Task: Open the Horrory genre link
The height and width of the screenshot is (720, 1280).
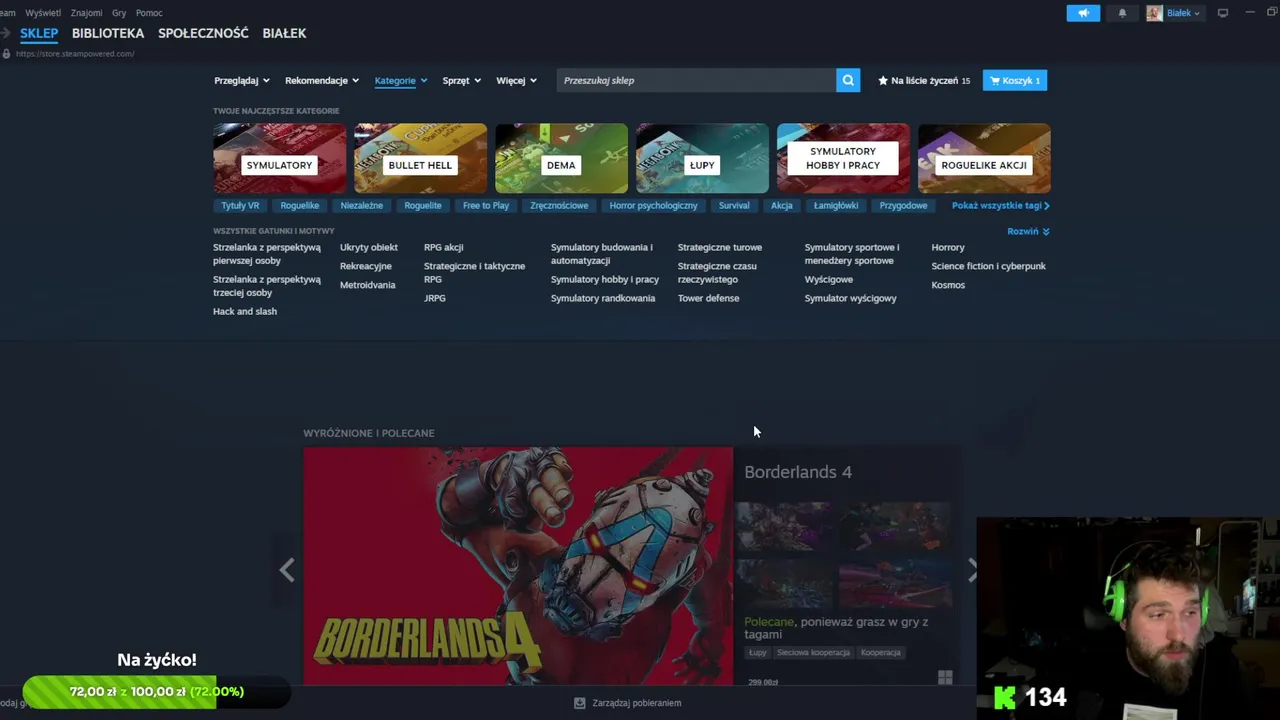Action: pyautogui.click(x=948, y=247)
